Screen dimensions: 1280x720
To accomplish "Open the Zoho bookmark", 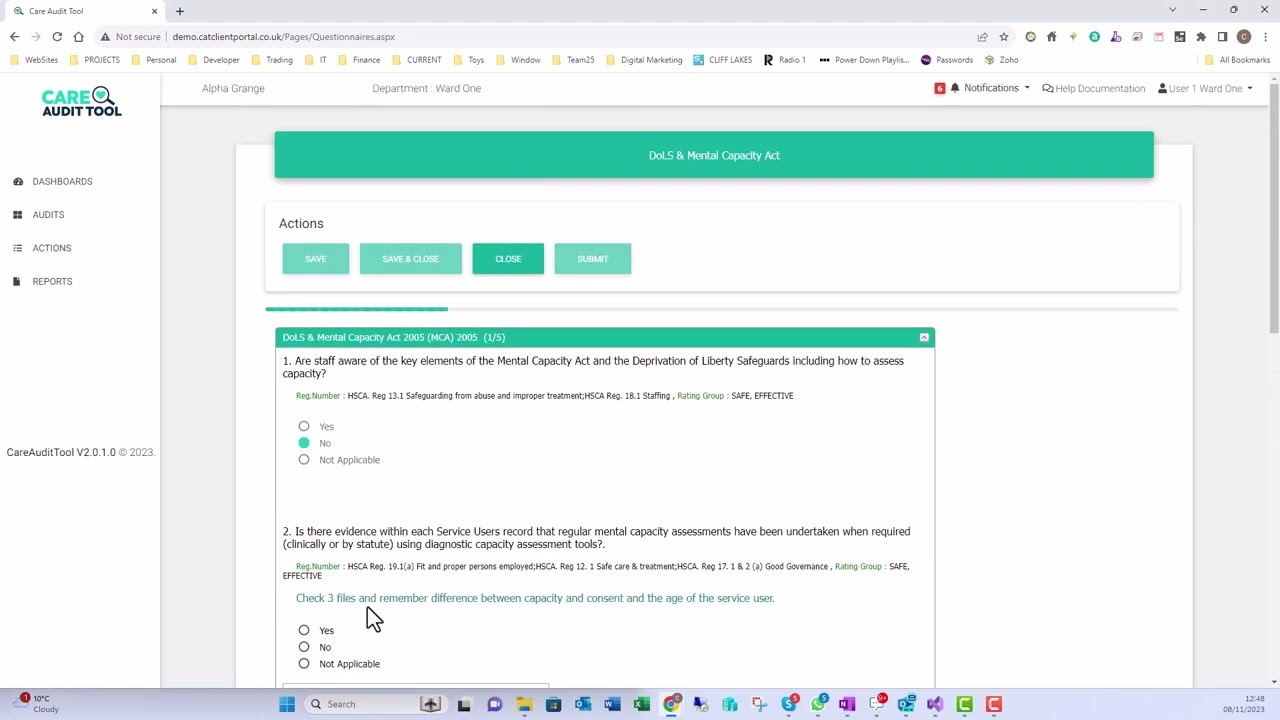I will [1001, 60].
